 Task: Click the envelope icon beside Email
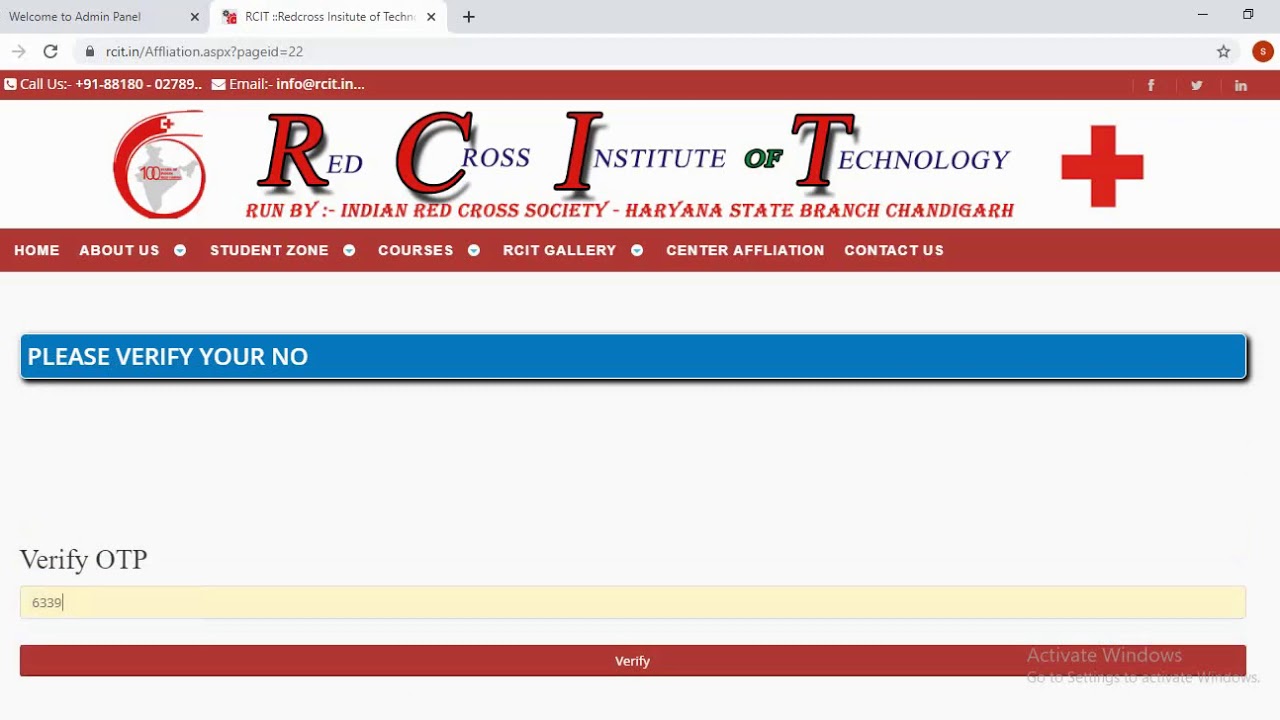(218, 84)
